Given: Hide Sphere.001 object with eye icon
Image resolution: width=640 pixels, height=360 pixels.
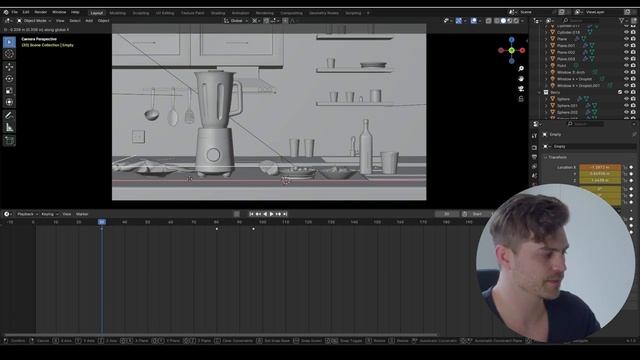Looking at the screenshot, I should [x=626, y=105].
